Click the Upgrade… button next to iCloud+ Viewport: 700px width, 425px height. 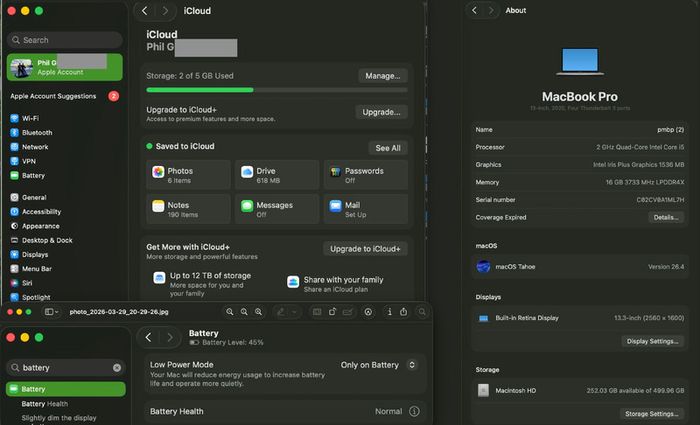381,112
